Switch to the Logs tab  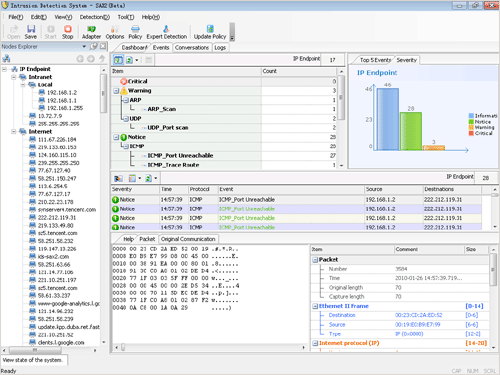(220, 48)
